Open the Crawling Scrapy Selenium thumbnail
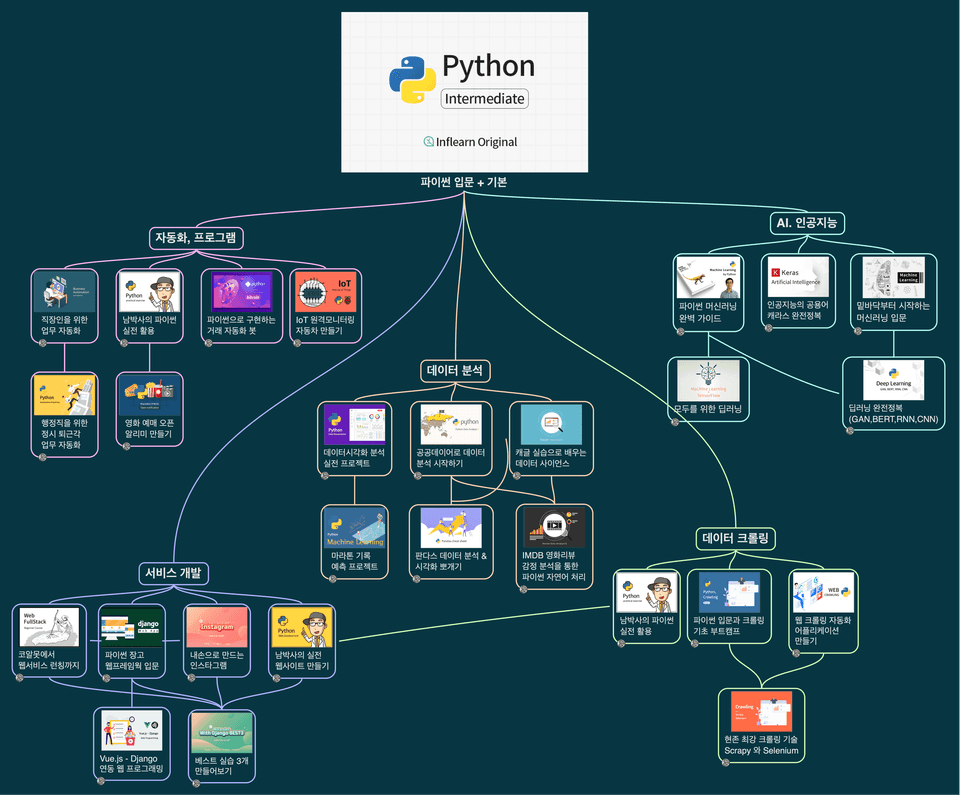This screenshot has height=795, width=960. [761, 712]
